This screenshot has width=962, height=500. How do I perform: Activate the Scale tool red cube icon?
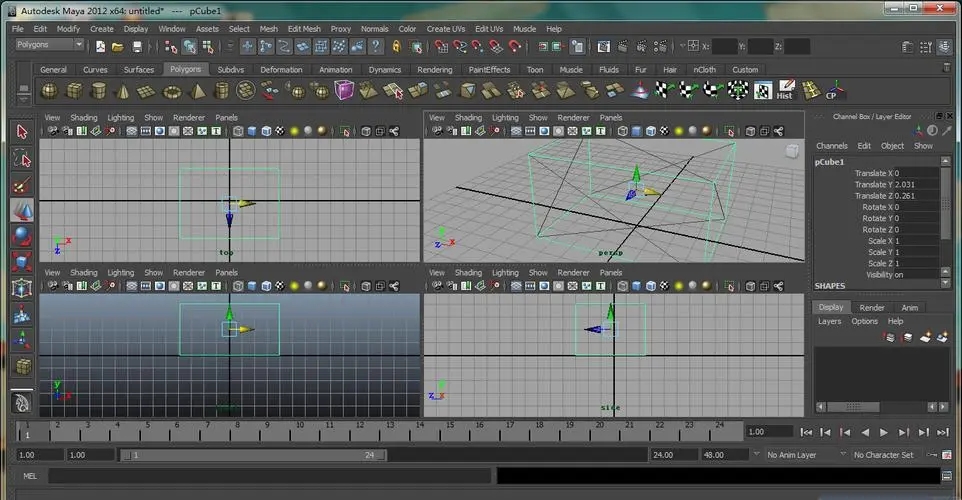tap(22, 262)
